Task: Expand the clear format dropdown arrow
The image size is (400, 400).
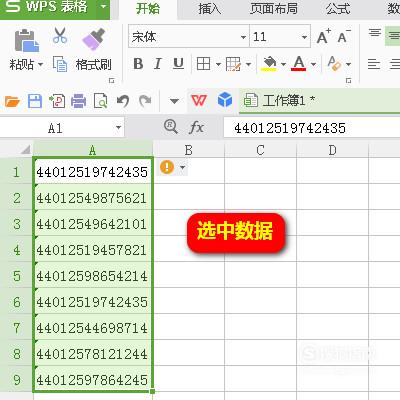Action: 348,64
